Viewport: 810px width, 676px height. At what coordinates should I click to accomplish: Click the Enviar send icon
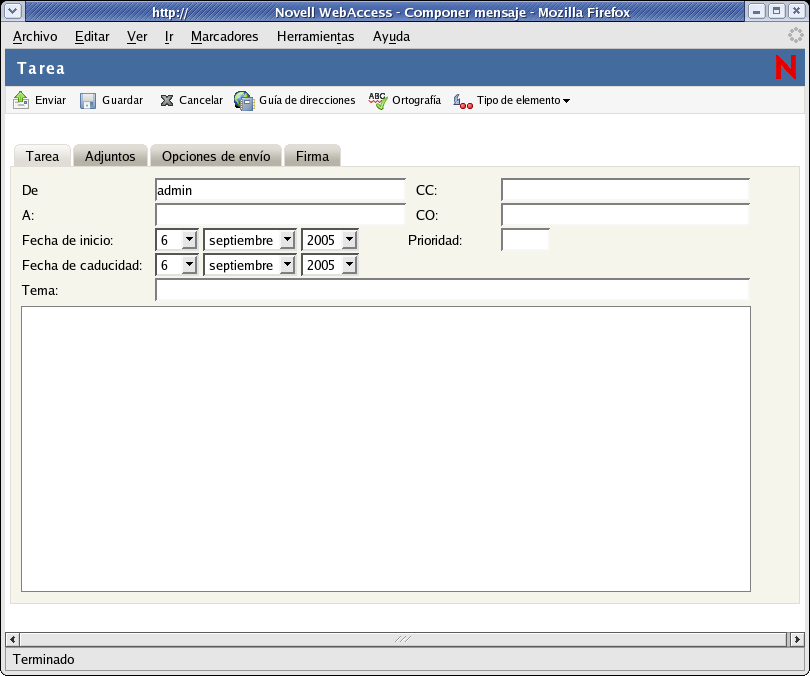[x=21, y=100]
